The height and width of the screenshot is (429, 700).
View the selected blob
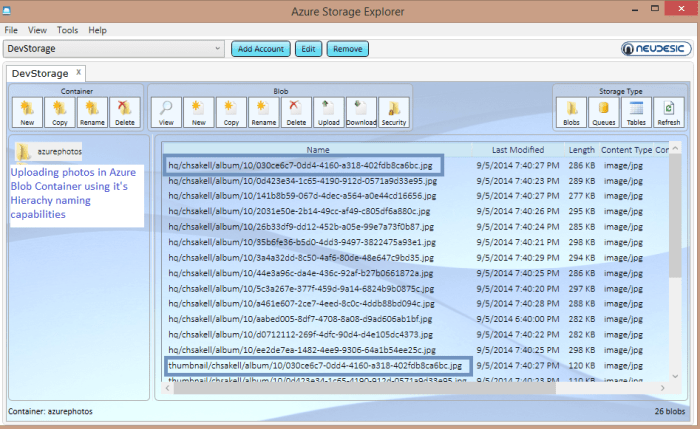(166, 112)
